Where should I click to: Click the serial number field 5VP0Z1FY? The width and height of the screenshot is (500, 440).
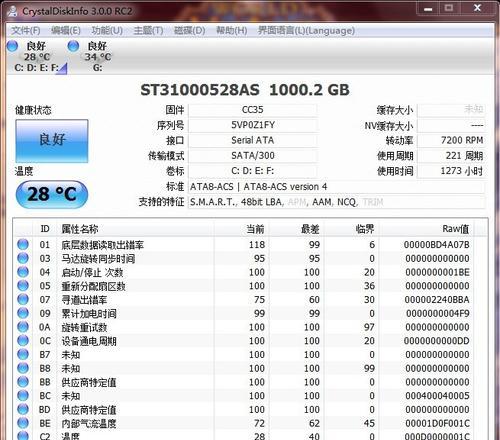pyautogui.click(x=253, y=125)
